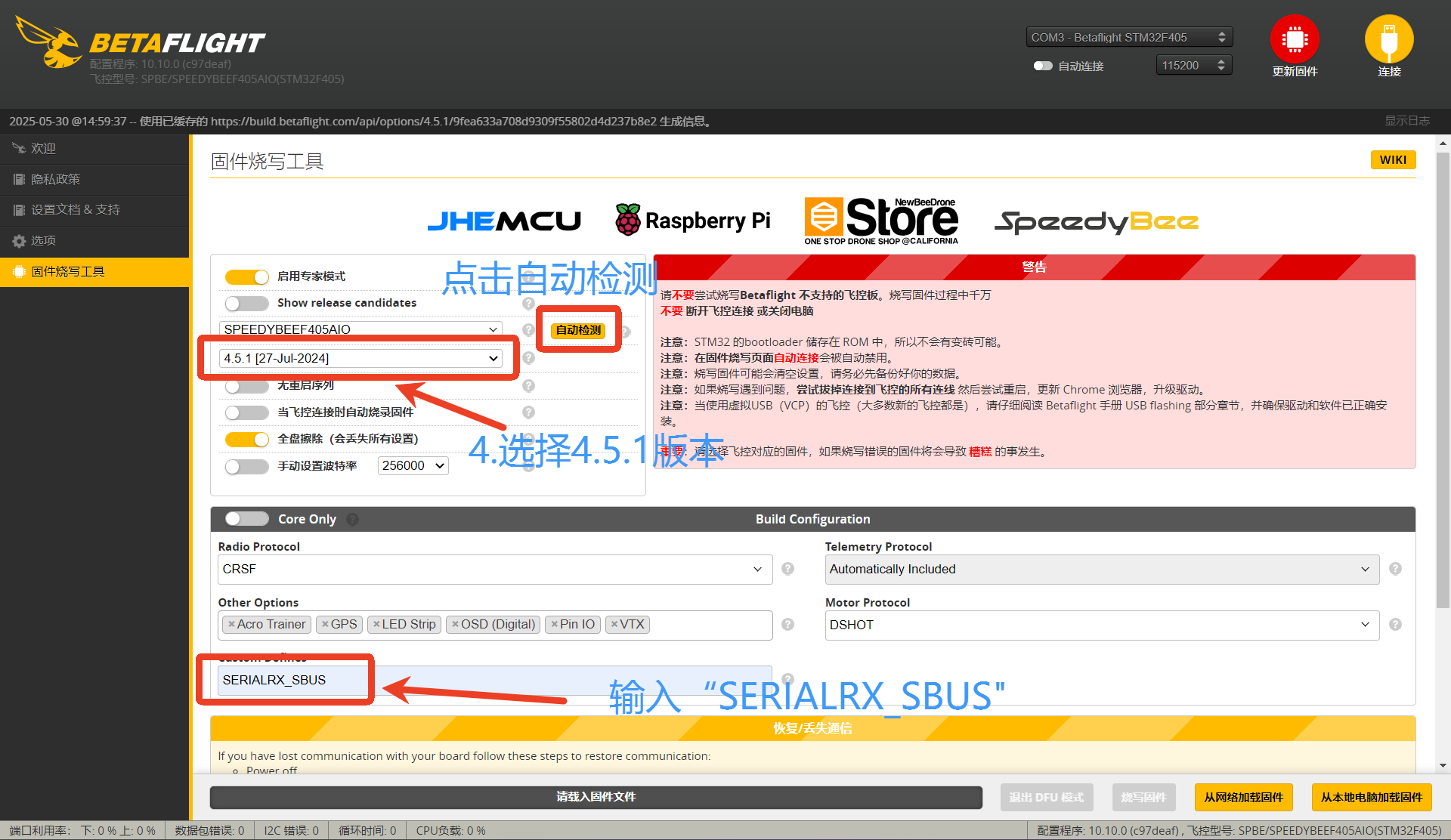Click the gear icon next to 选项
Screen dimensions: 1451x840
pyautogui.click(x=19, y=241)
